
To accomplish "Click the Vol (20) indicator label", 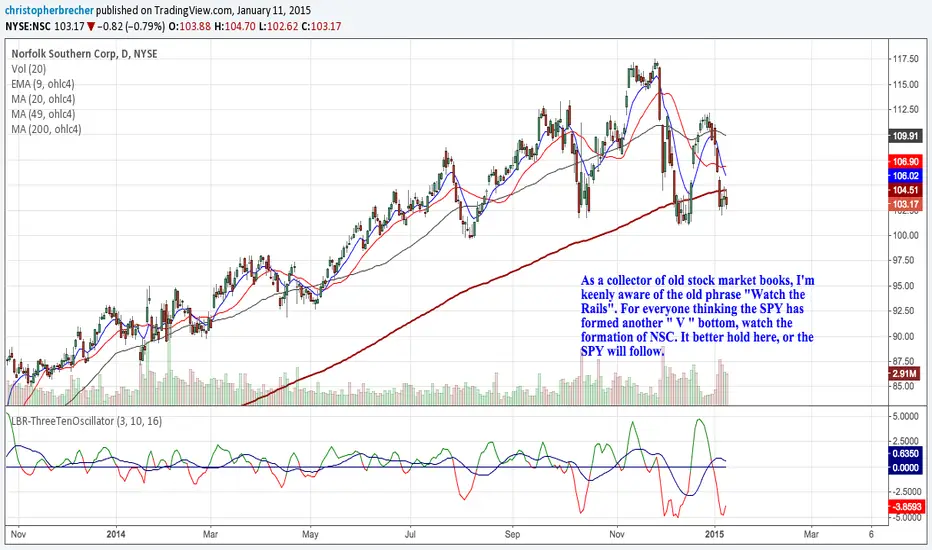I will [29, 69].
